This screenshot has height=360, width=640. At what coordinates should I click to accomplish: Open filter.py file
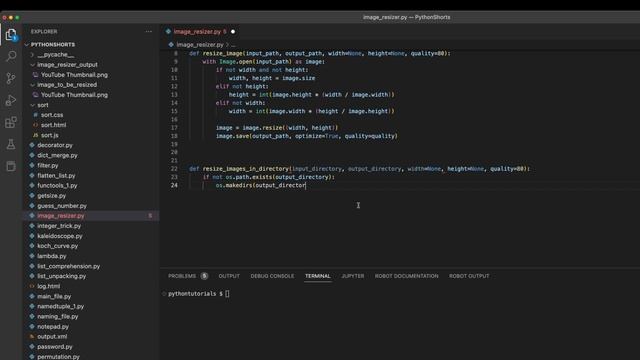(x=48, y=165)
